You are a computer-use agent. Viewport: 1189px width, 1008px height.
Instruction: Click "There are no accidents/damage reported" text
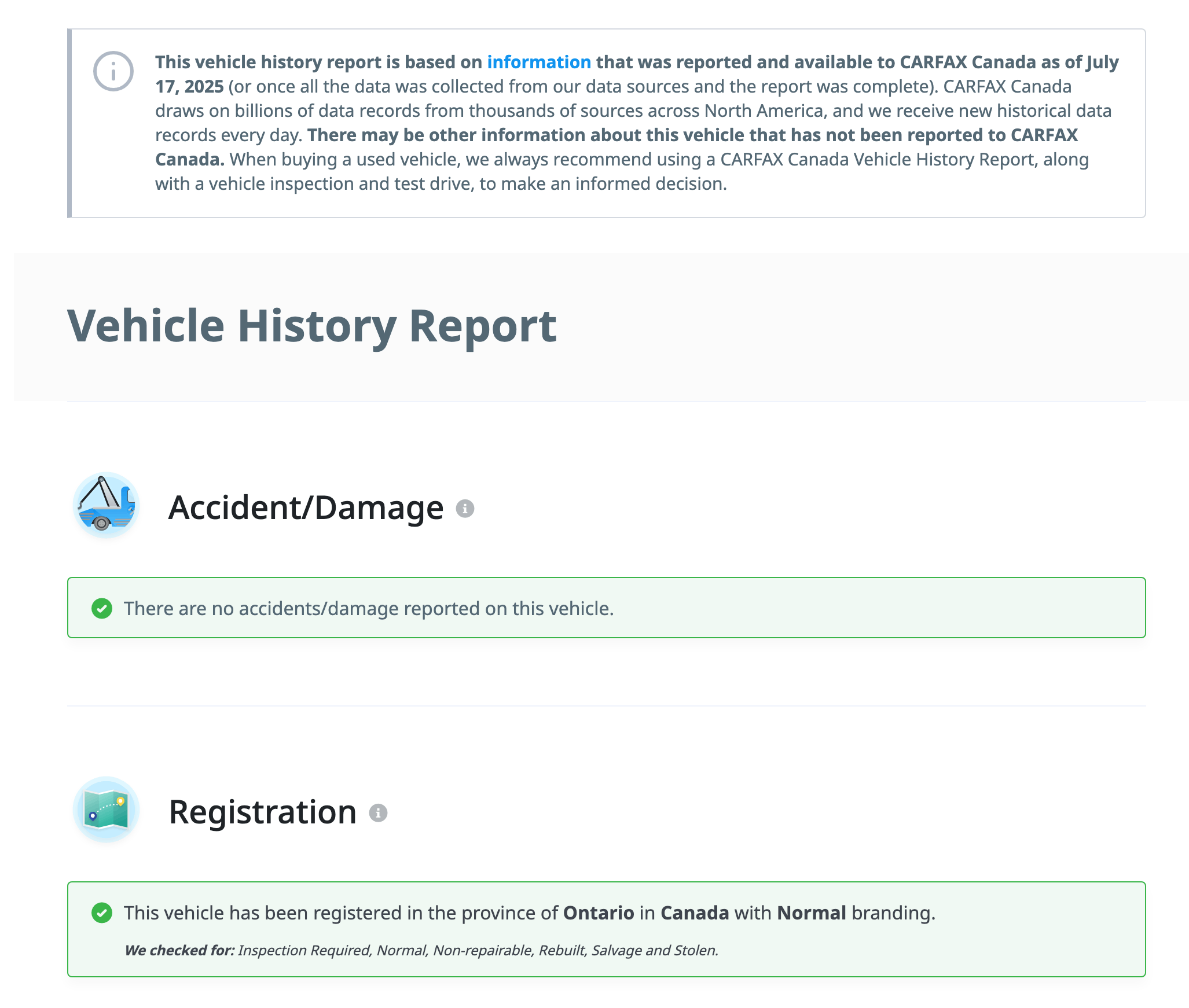tap(369, 608)
